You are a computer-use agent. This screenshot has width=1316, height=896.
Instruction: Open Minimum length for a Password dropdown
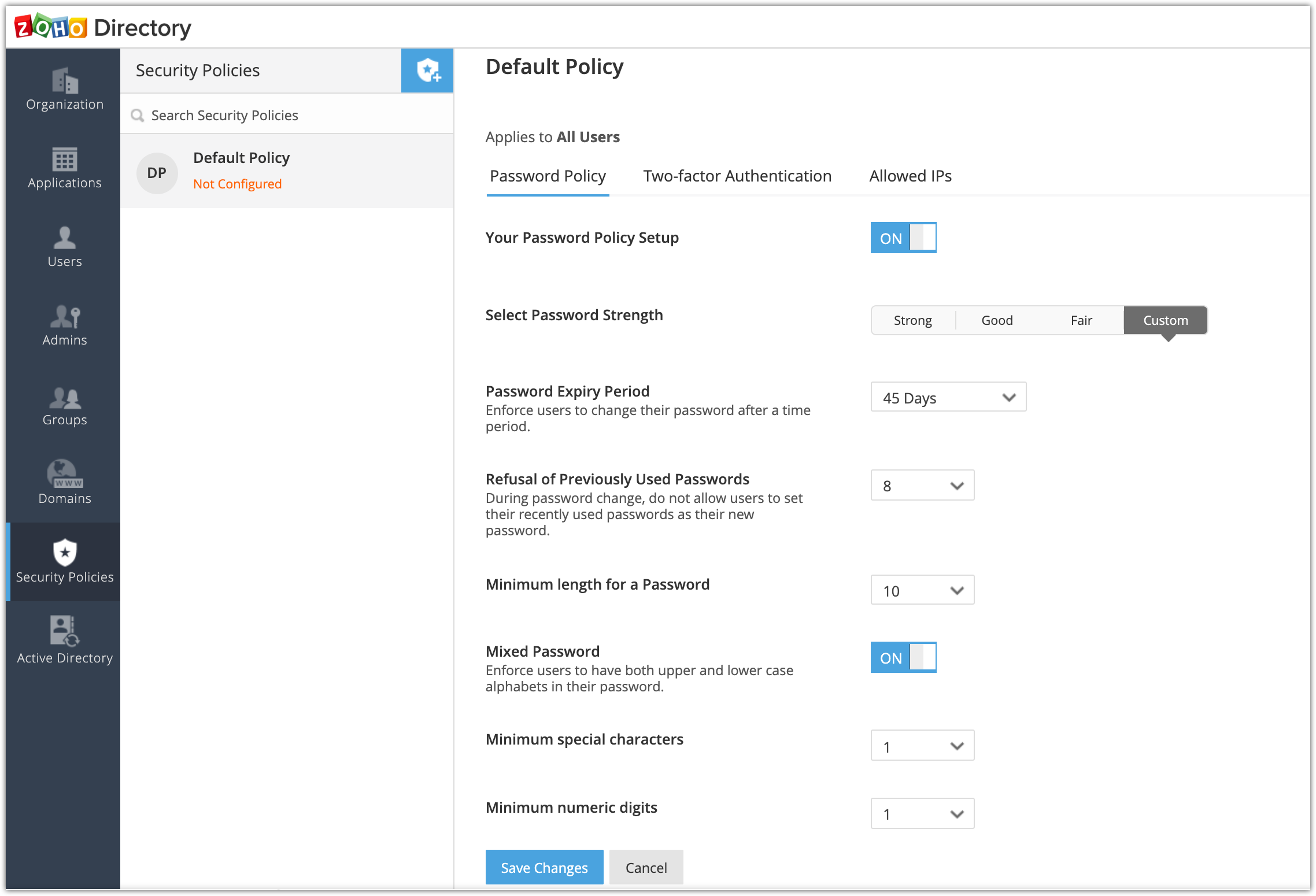(922, 590)
